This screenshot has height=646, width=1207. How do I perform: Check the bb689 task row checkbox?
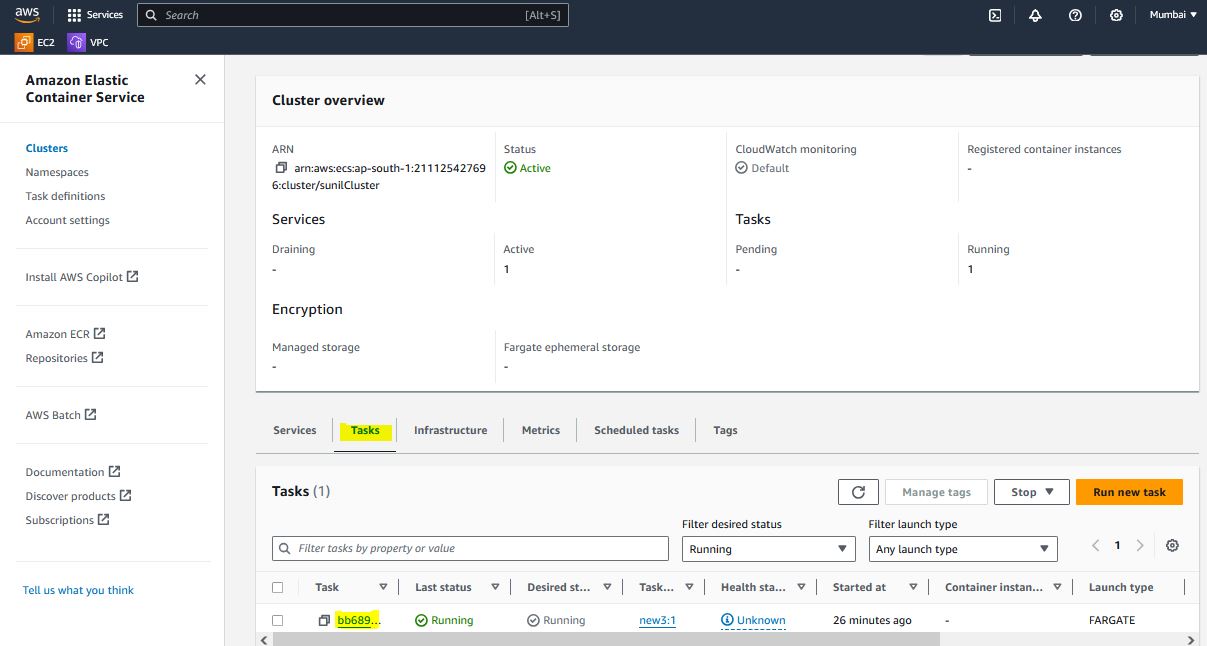pos(278,620)
